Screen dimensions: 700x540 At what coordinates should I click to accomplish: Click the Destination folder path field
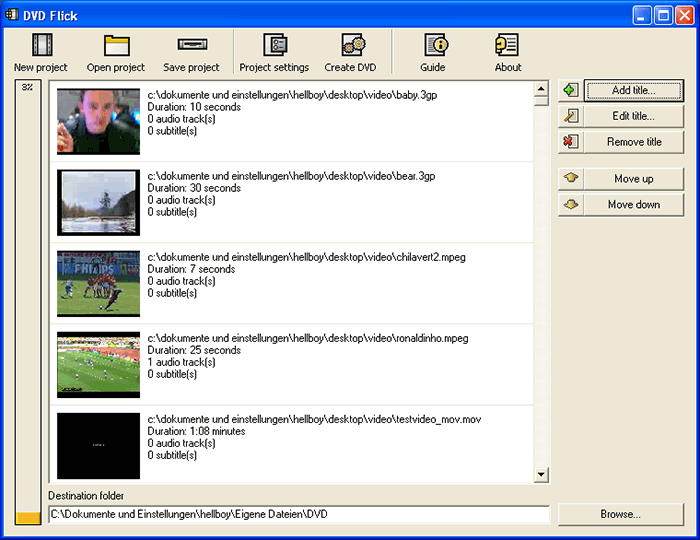click(299, 514)
